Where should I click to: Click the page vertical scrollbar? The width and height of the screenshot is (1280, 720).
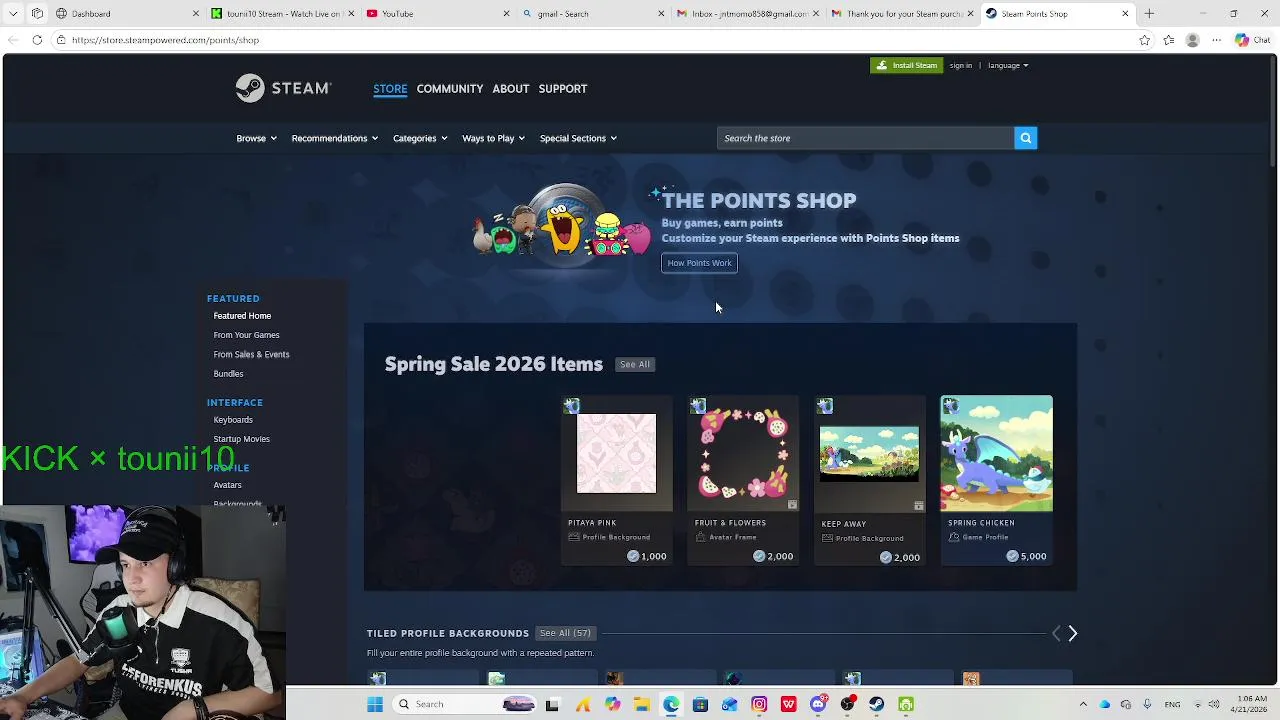point(1273,110)
